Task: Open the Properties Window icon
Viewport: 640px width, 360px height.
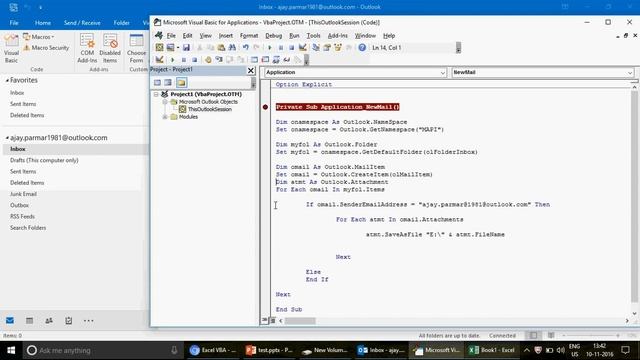Action: pyautogui.click(x=327, y=48)
